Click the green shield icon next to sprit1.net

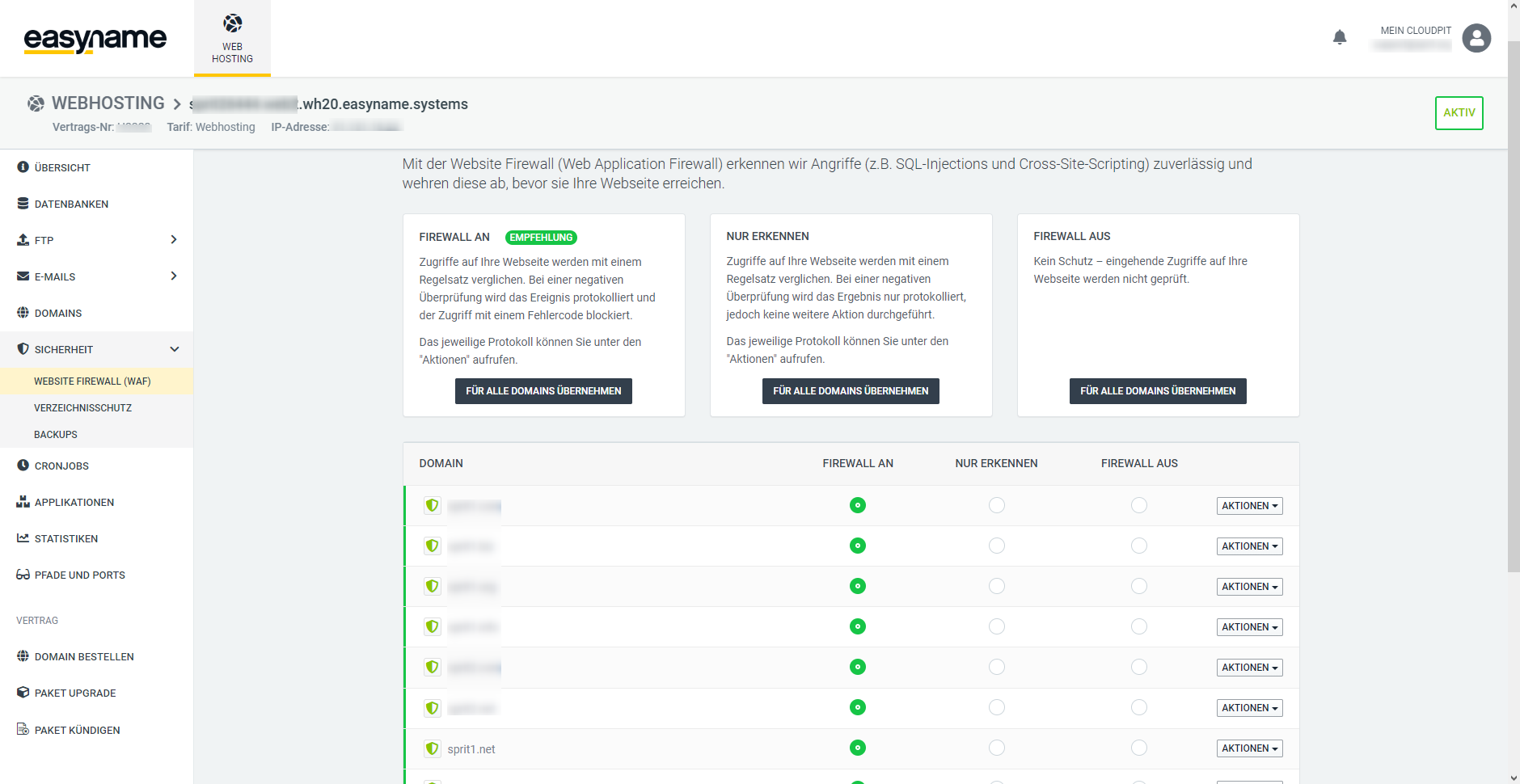click(x=433, y=748)
